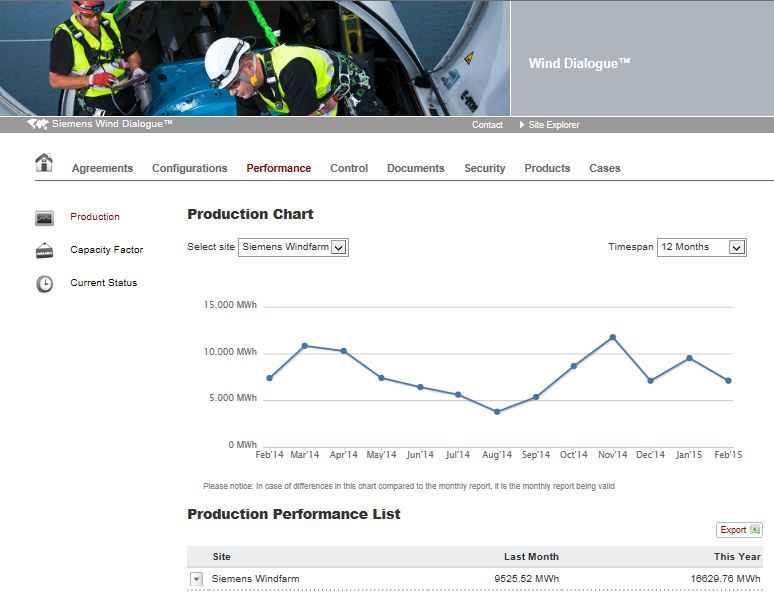Click the Feb'14 axis label
Screen dimensions: 774x599
click(x=270, y=455)
